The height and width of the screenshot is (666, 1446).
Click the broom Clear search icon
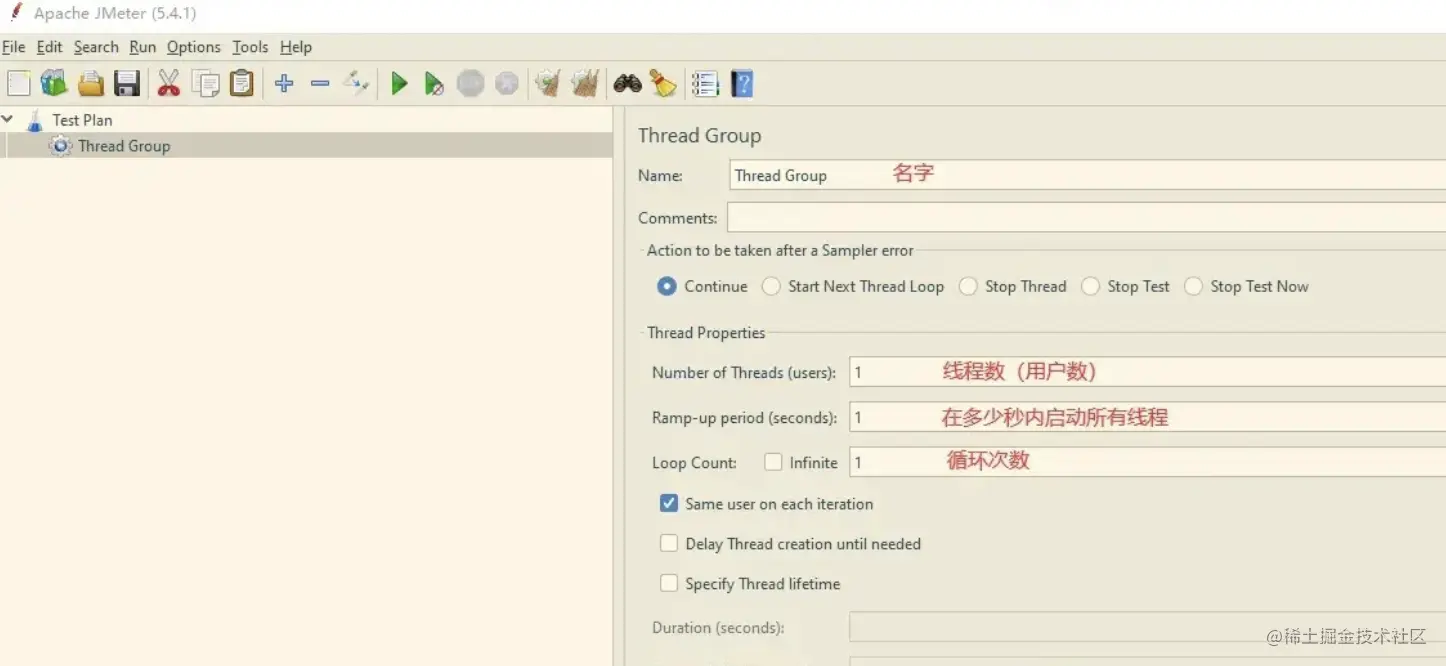(x=662, y=83)
